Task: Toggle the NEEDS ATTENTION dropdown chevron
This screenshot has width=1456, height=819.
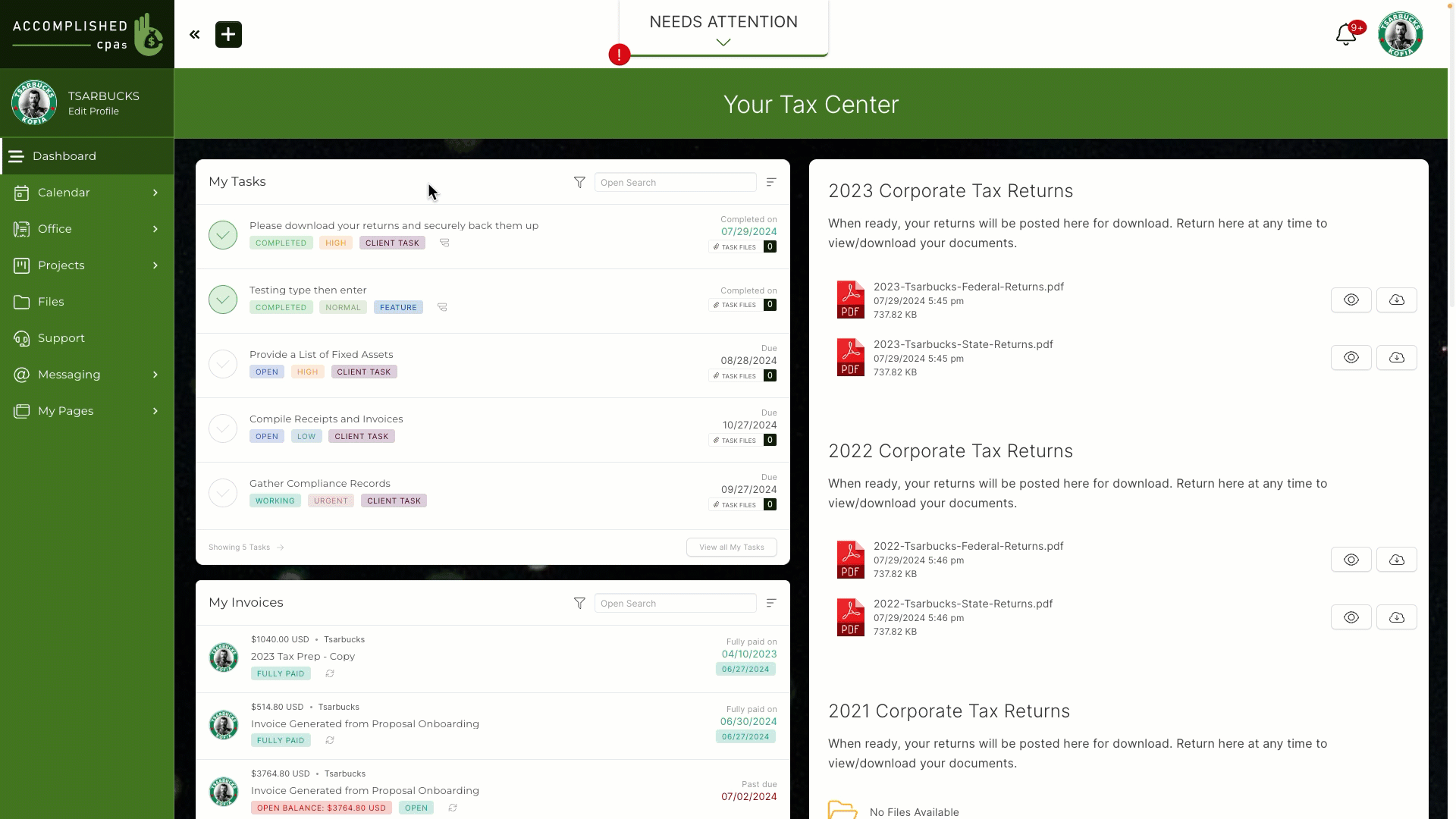Action: [723, 42]
